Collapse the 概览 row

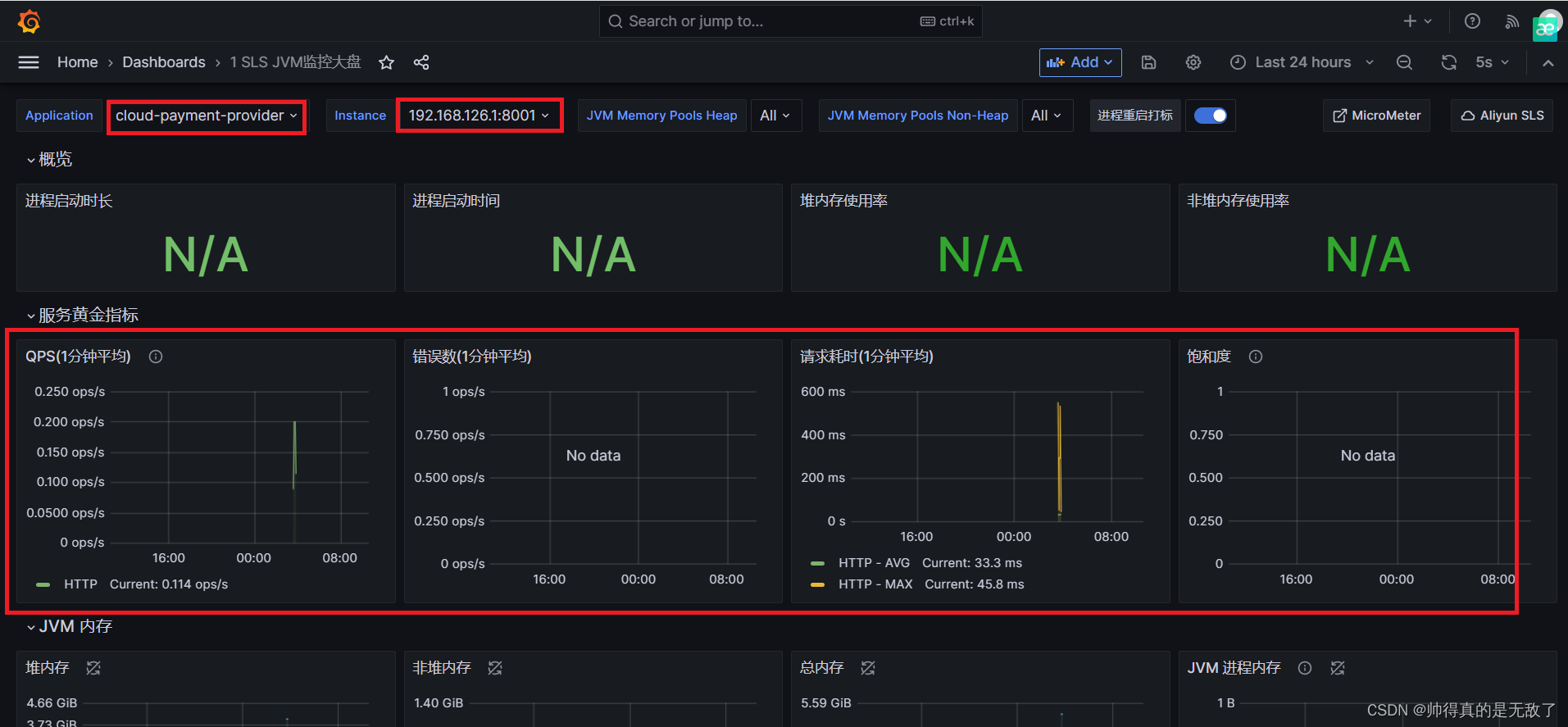pyautogui.click(x=49, y=159)
